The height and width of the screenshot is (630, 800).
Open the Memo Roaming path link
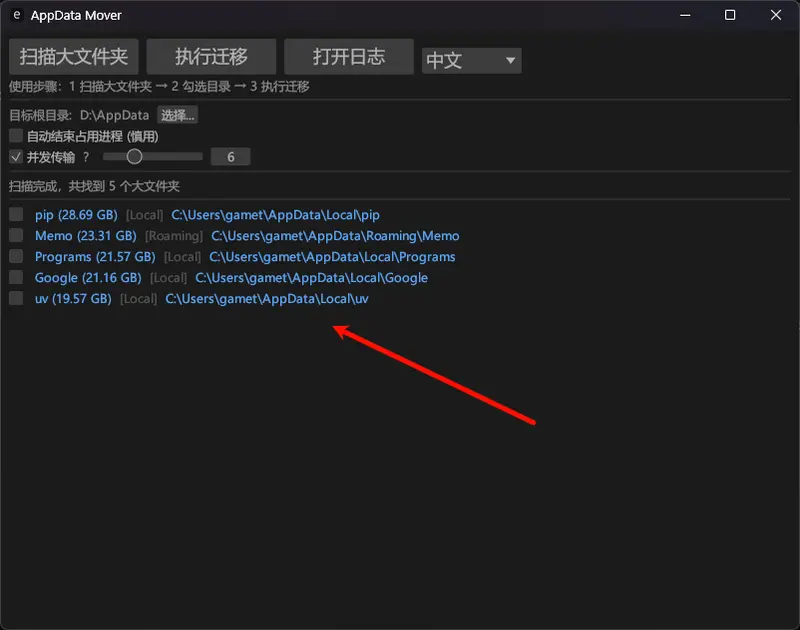click(x=334, y=235)
